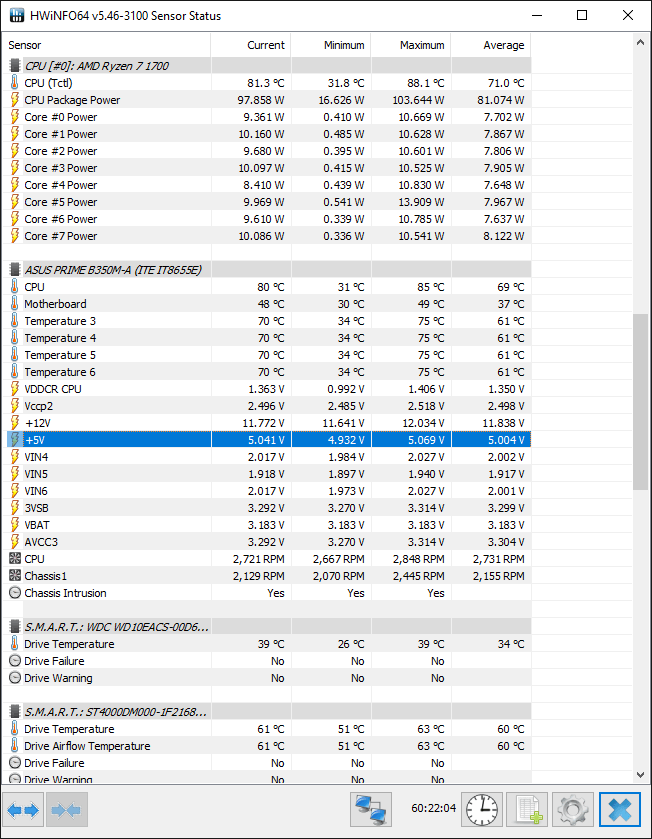Image resolution: width=652 pixels, height=839 pixels.
Task: Select the VIN5 sensor row
Action: [x=266, y=474]
